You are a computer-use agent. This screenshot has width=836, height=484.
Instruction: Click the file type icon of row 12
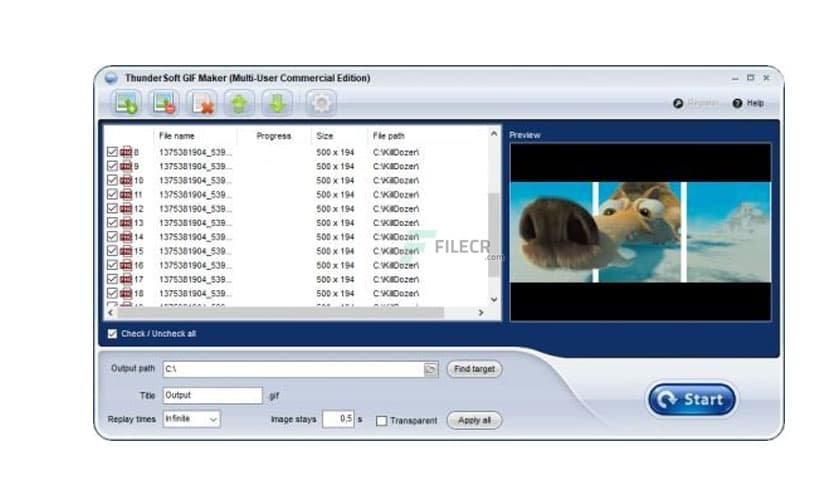point(126,209)
